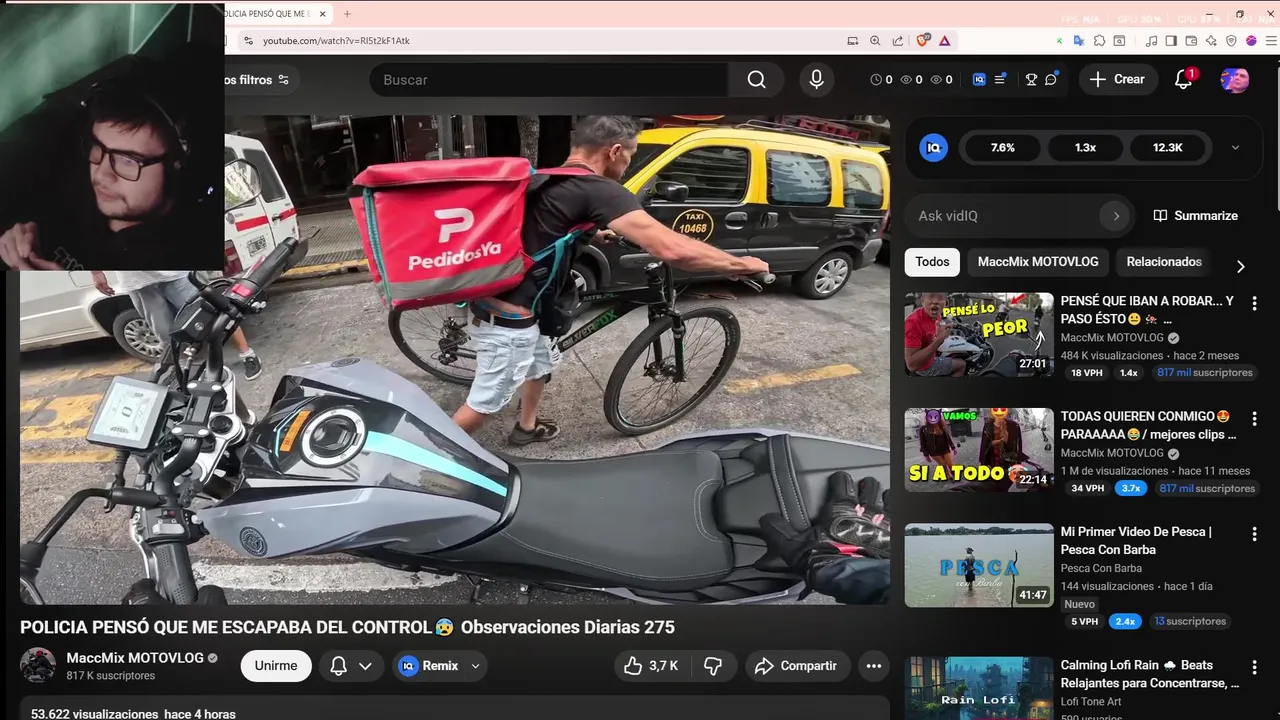Screen dimensions: 1280x720
Task: Collapse the vidIQ stats panel chevron
Action: (1235, 148)
